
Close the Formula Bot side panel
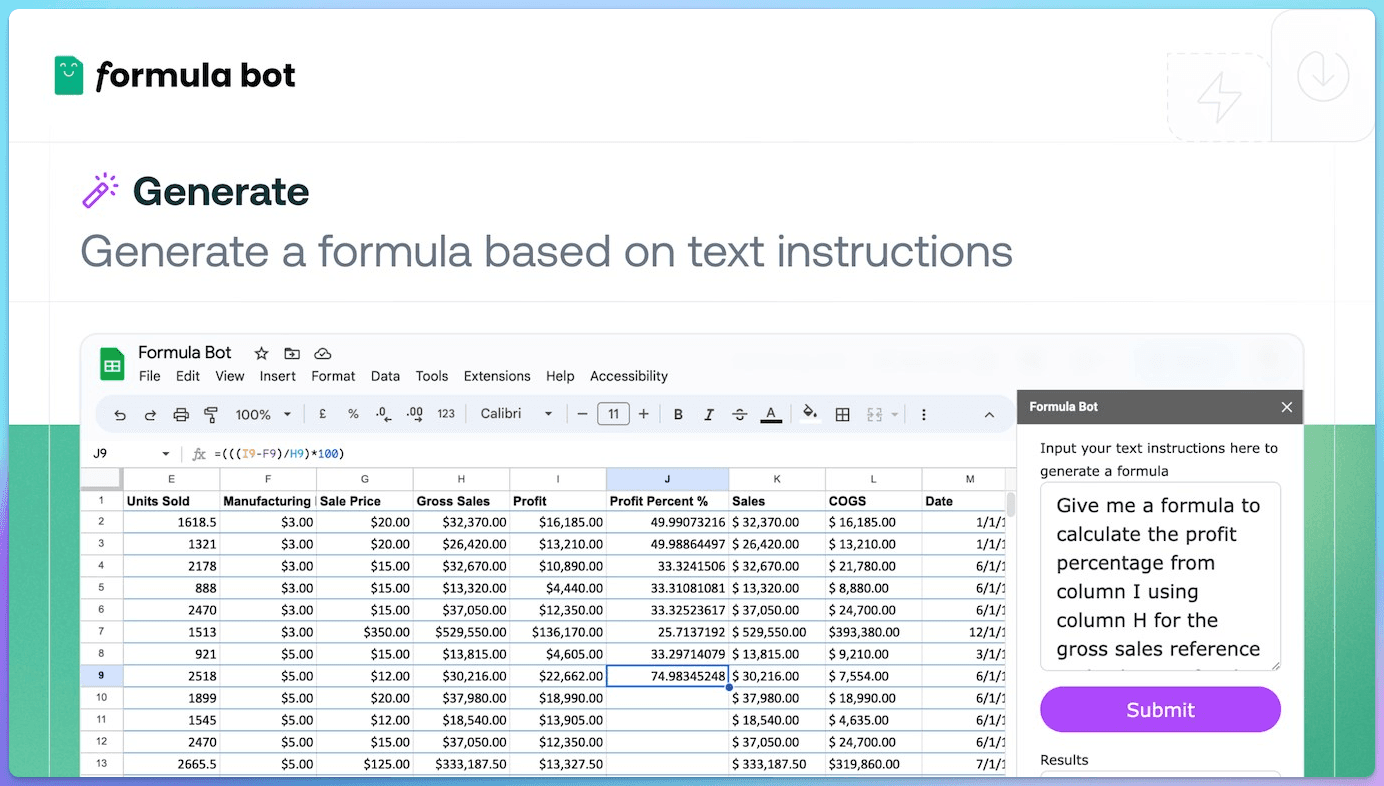click(x=1287, y=407)
